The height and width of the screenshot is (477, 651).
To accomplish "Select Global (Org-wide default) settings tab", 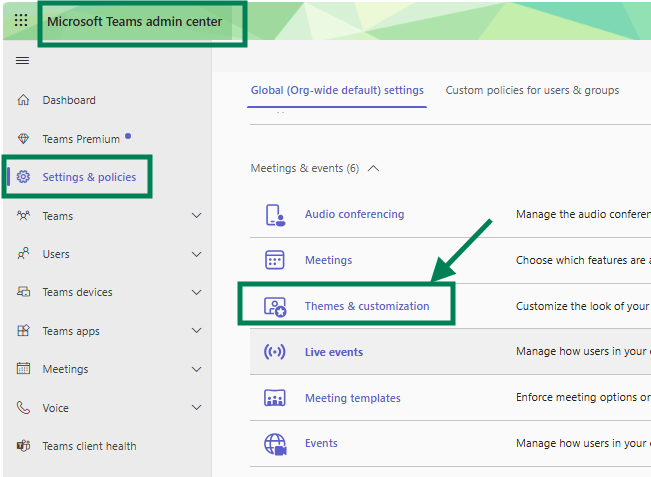I will [x=337, y=90].
